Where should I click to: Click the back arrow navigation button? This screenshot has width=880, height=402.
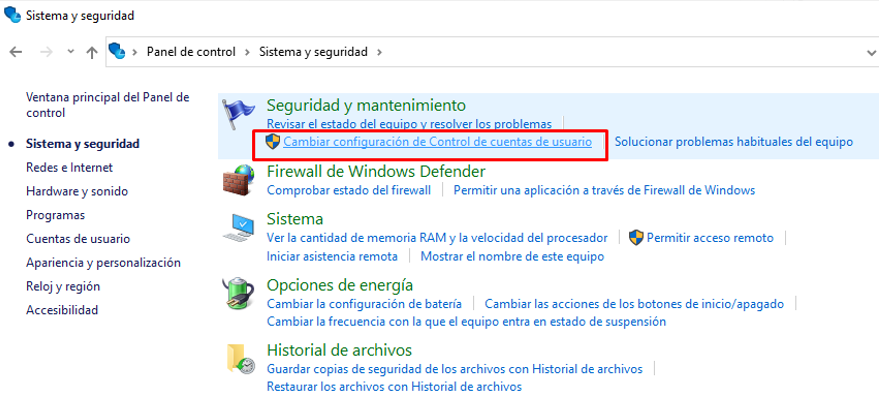(16, 51)
